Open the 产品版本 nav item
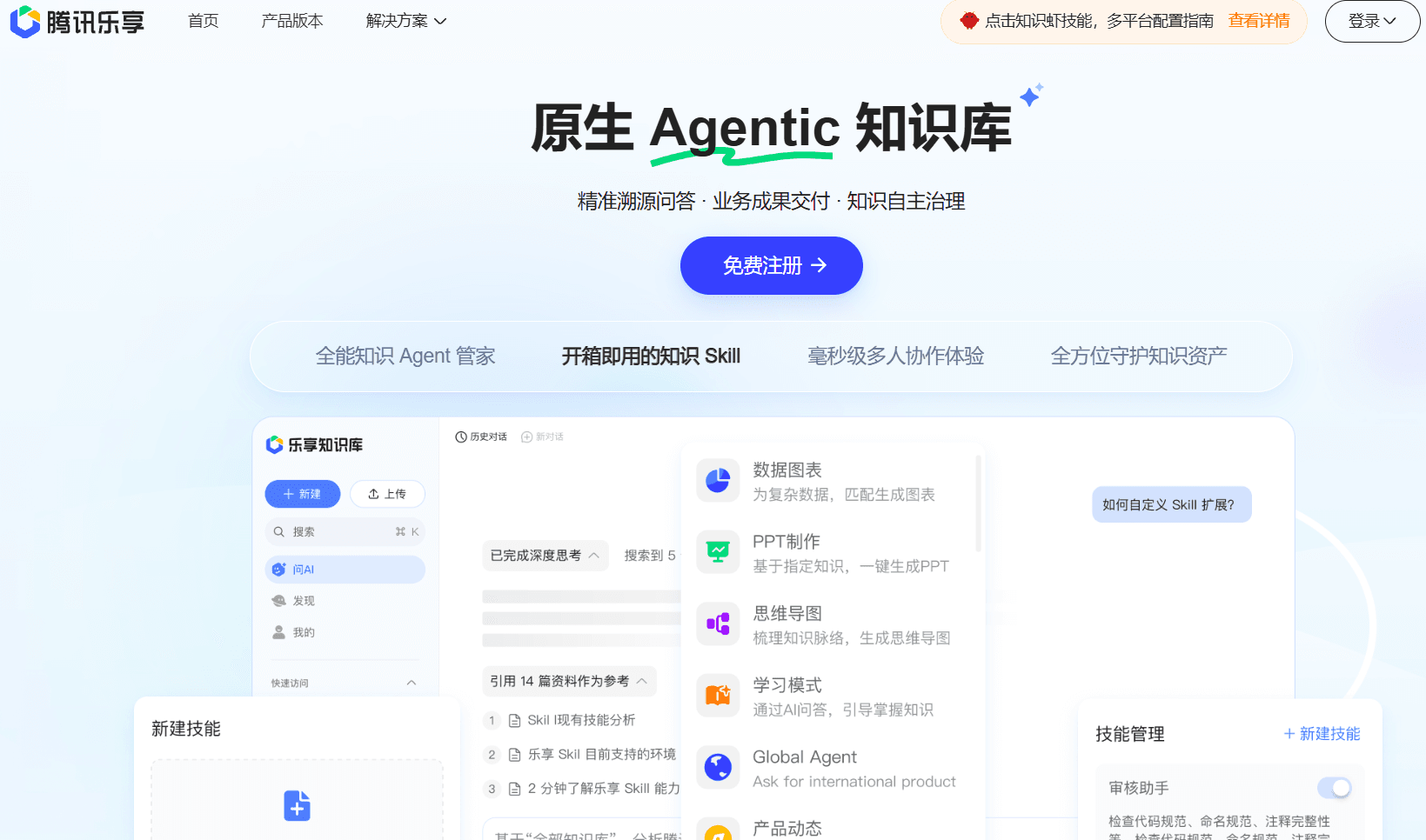The image size is (1426, 840). (292, 21)
